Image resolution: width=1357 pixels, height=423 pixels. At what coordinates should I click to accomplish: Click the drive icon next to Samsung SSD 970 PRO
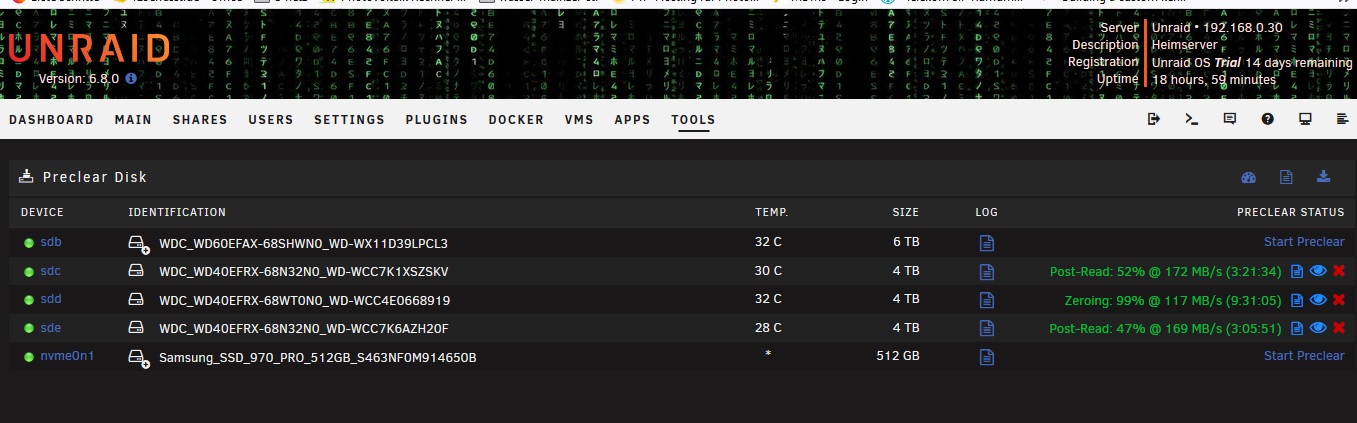pyautogui.click(x=138, y=357)
